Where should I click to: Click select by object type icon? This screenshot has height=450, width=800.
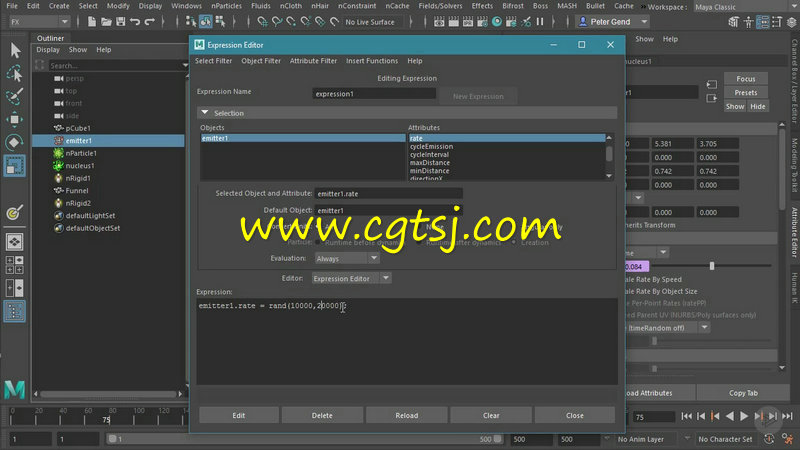tap(206, 21)
